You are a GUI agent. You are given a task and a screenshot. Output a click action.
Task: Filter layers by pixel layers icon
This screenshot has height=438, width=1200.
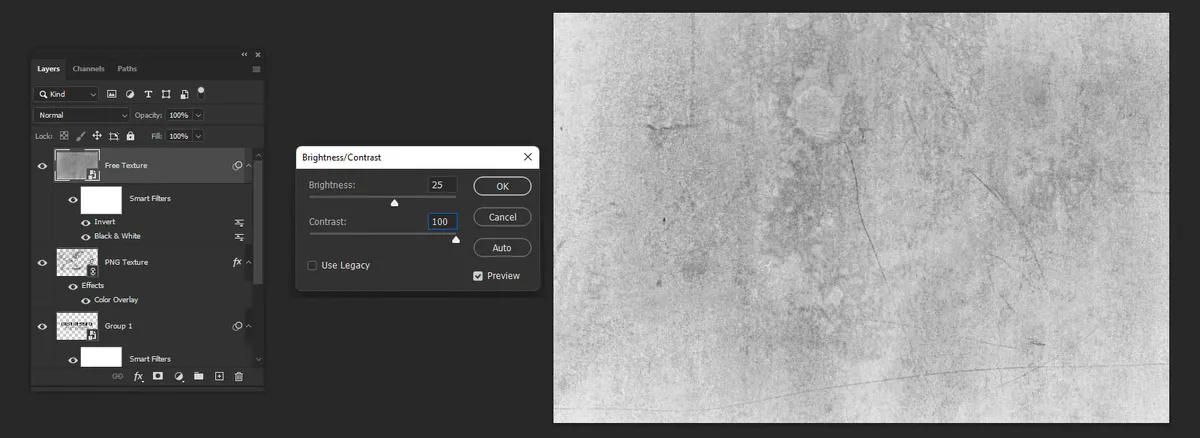[x=112, y=94]
